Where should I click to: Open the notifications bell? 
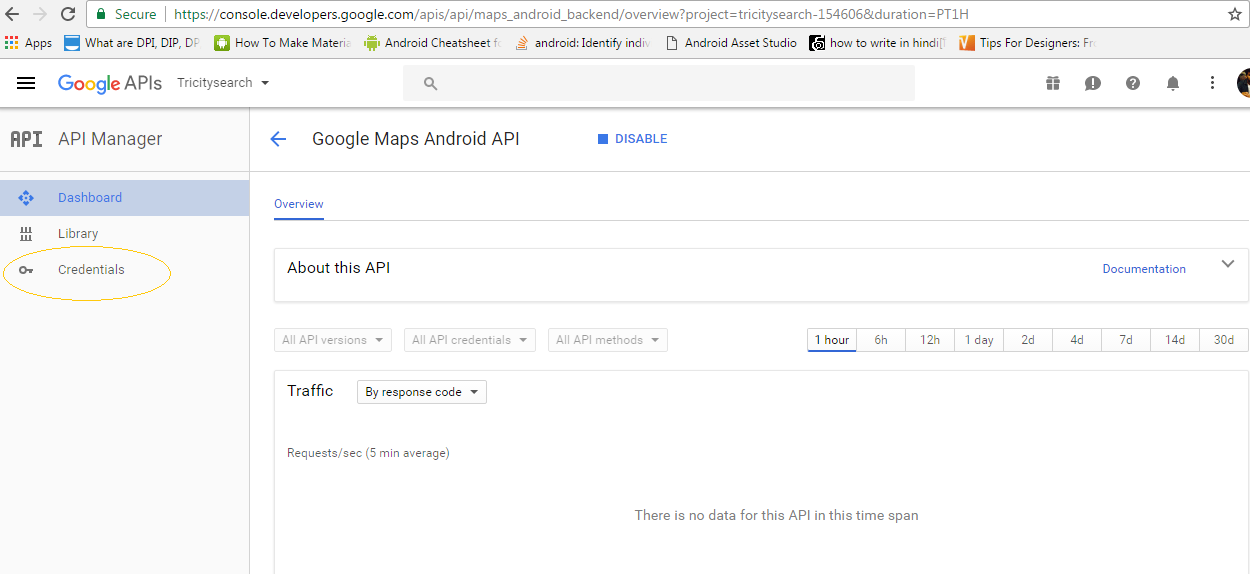coord(1173,83)
